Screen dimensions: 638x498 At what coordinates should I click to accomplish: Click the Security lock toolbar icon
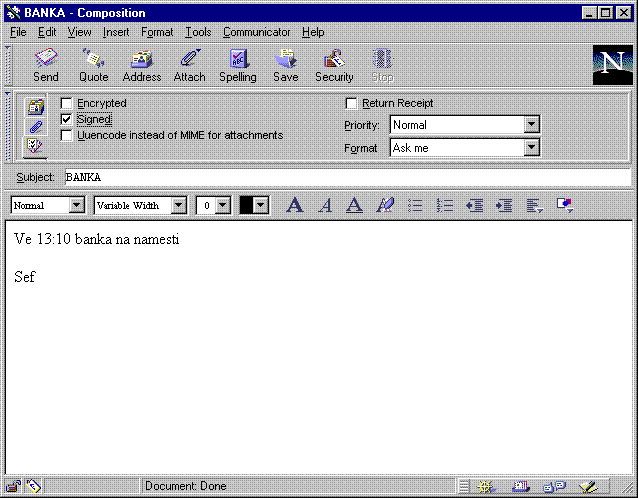click(334, 65)
